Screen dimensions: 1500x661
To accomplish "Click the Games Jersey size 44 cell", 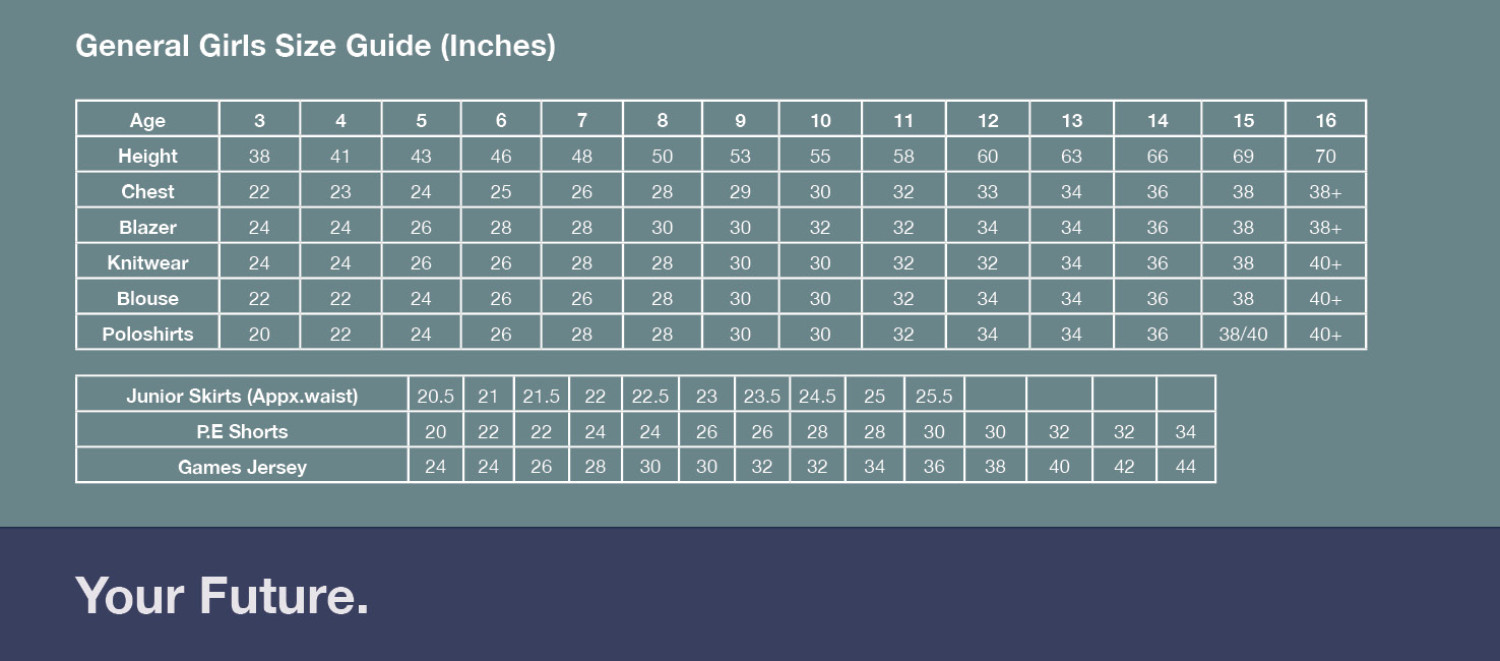I will [1185, 467].
